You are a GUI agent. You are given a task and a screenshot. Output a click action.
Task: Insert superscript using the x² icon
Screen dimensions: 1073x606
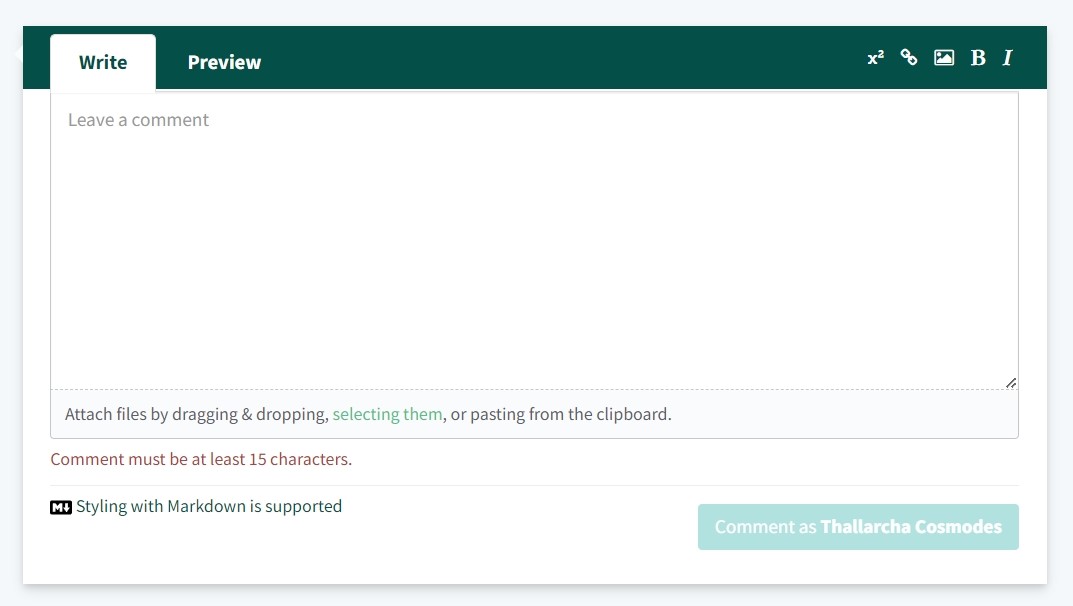click(875, 58)
